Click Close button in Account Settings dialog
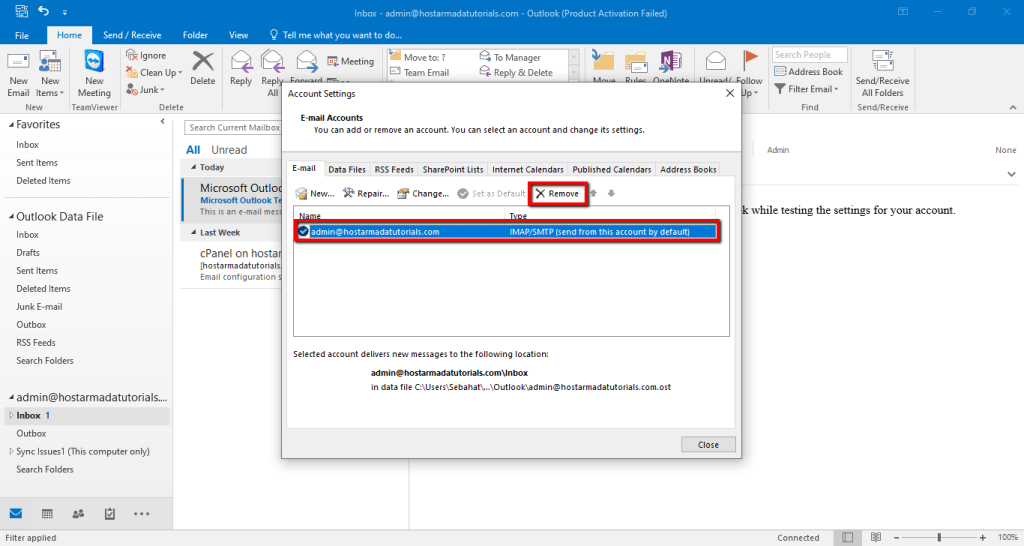Image resolution: width=1024 pixels, height=546 pixels. click(x=708, y=445)
